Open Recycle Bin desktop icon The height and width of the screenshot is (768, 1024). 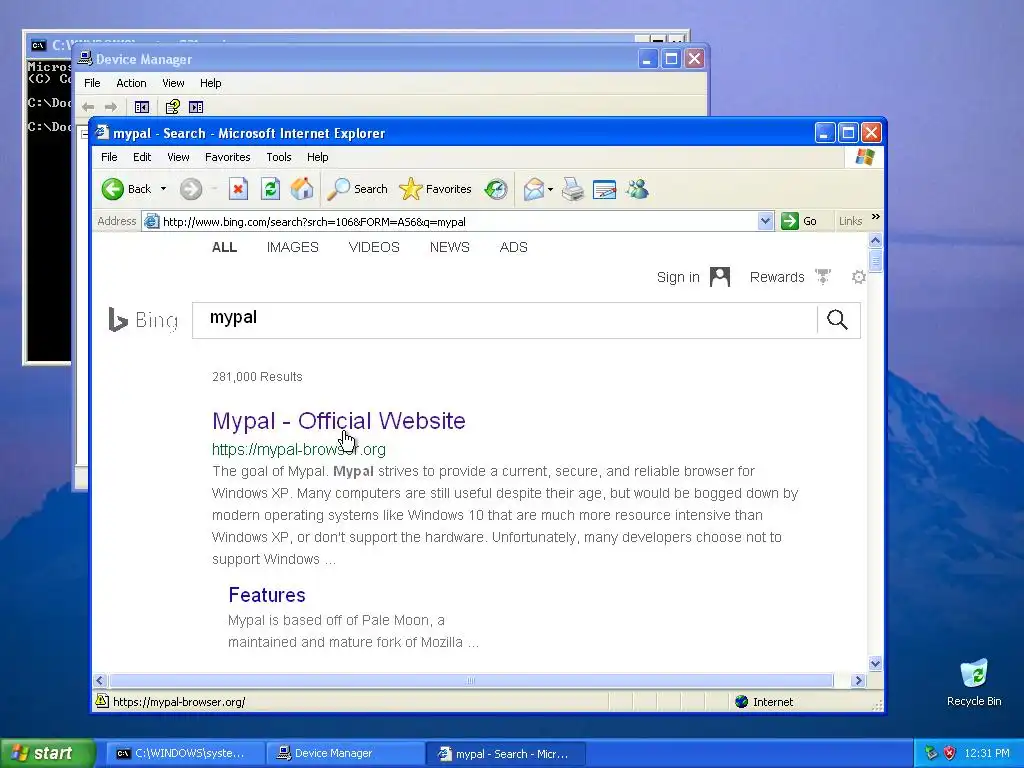974,682
